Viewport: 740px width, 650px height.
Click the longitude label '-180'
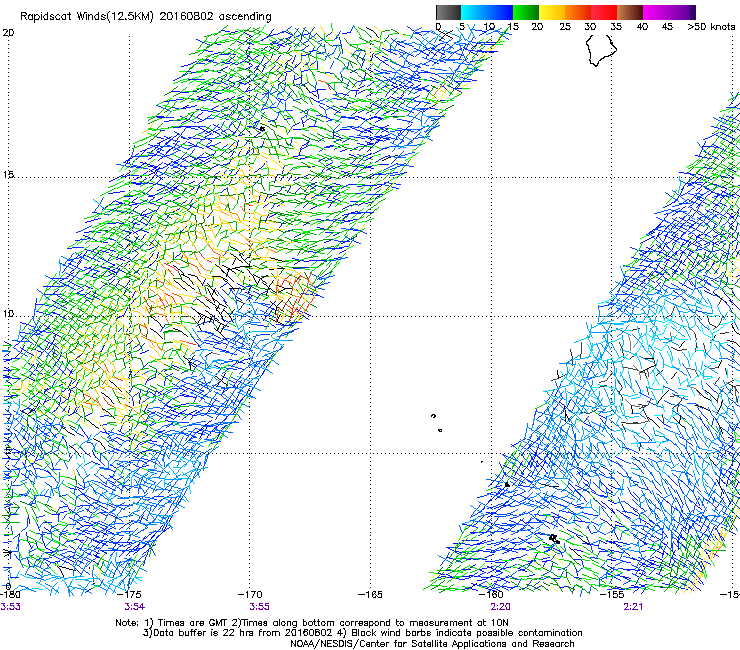pyautogui.click(x=10, y=594)
